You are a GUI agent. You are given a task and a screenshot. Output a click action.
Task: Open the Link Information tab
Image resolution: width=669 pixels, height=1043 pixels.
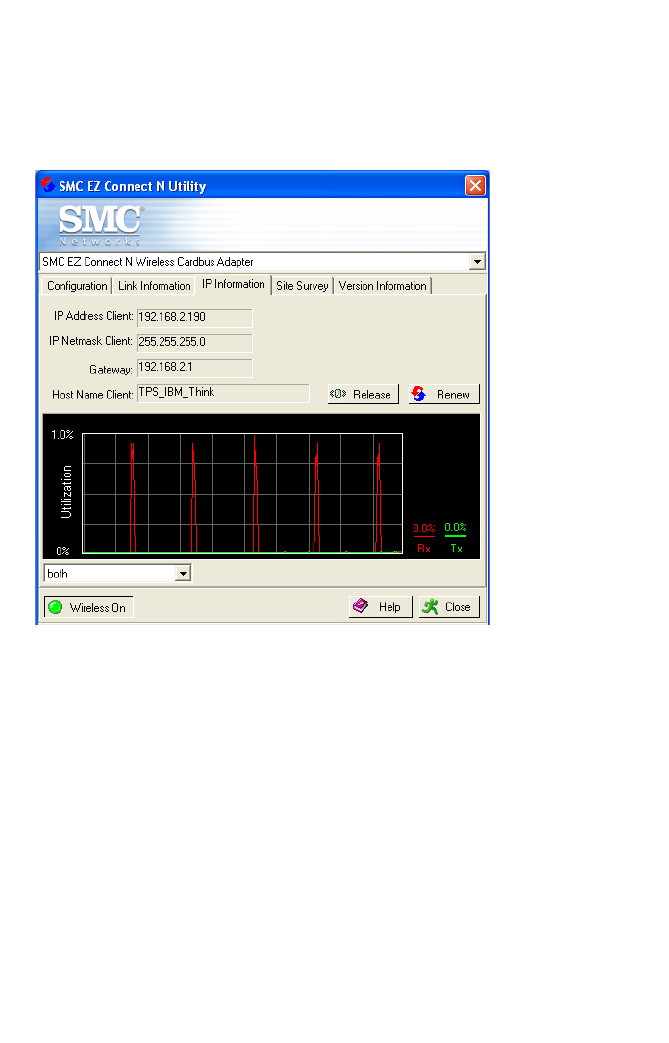click(x=154, y=286)
